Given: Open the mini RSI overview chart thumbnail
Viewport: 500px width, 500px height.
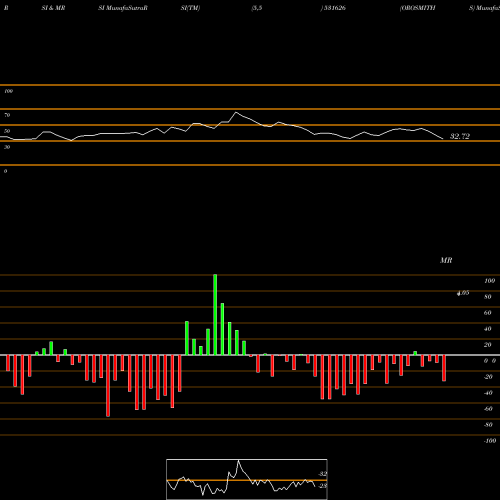Looking at the screenshot, I should (247, 479).
